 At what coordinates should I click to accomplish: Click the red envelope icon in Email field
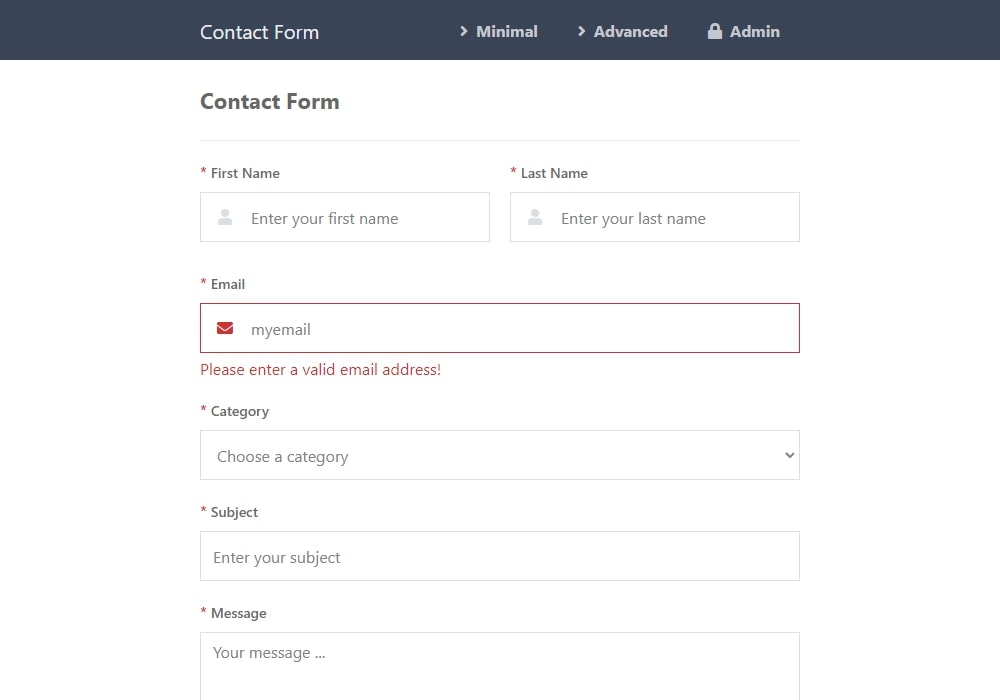point(225,328)
